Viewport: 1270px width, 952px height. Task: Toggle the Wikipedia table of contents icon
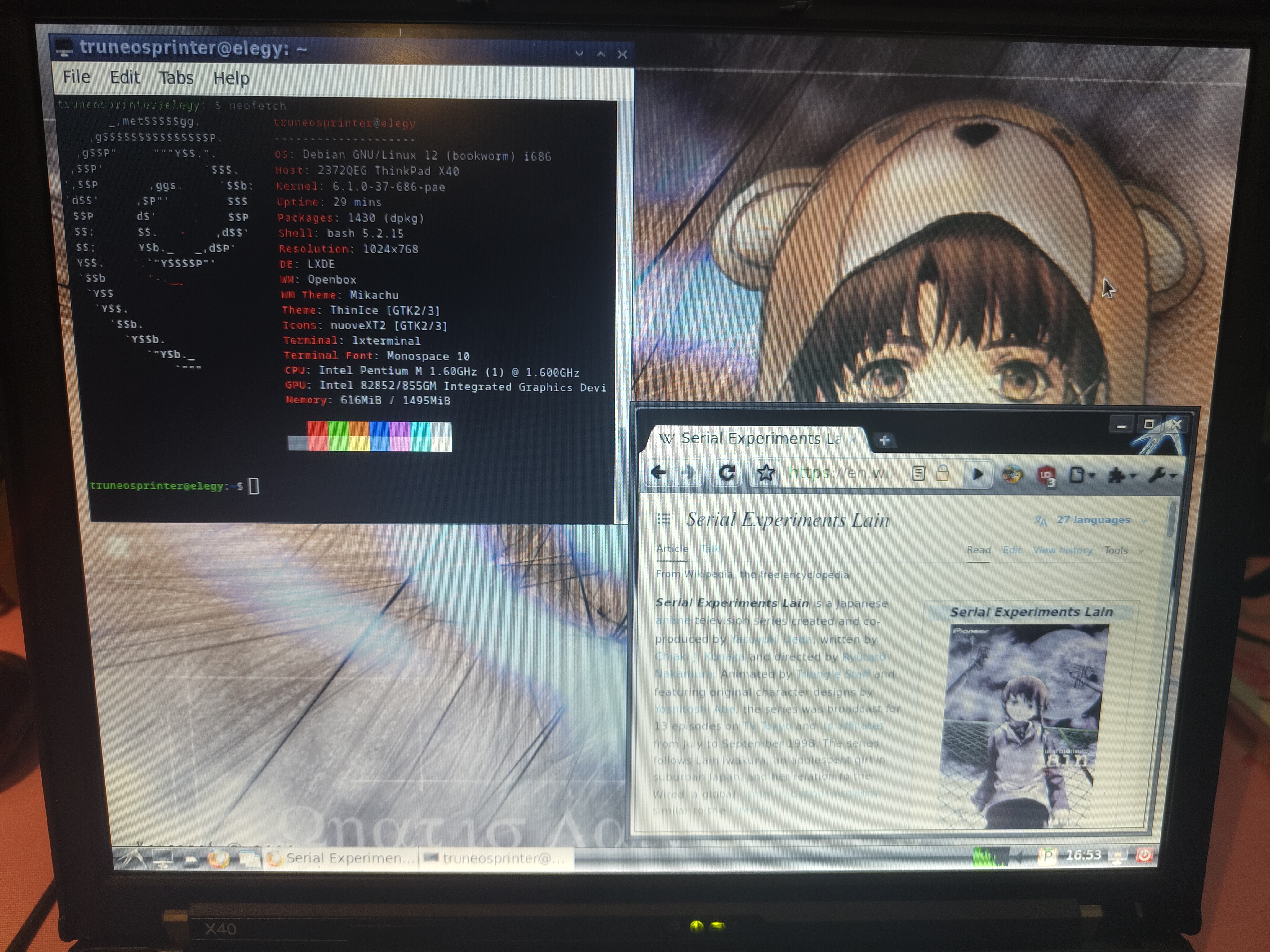(663, 519)
